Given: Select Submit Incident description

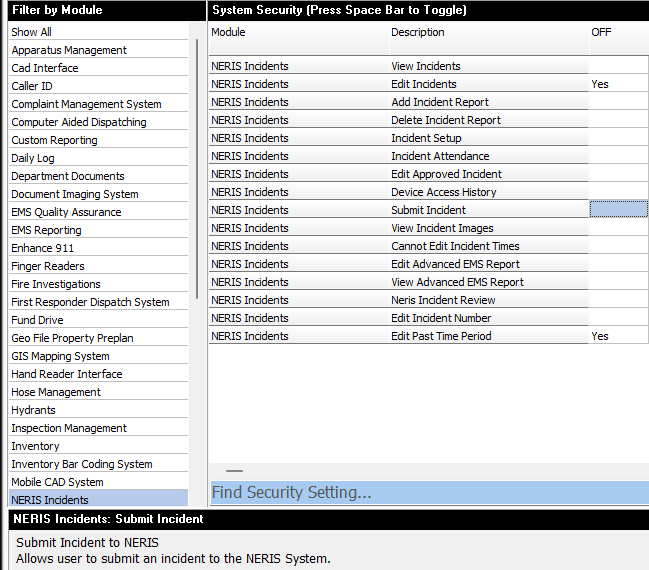Looking at the screenshot, I should coord(489,210).
